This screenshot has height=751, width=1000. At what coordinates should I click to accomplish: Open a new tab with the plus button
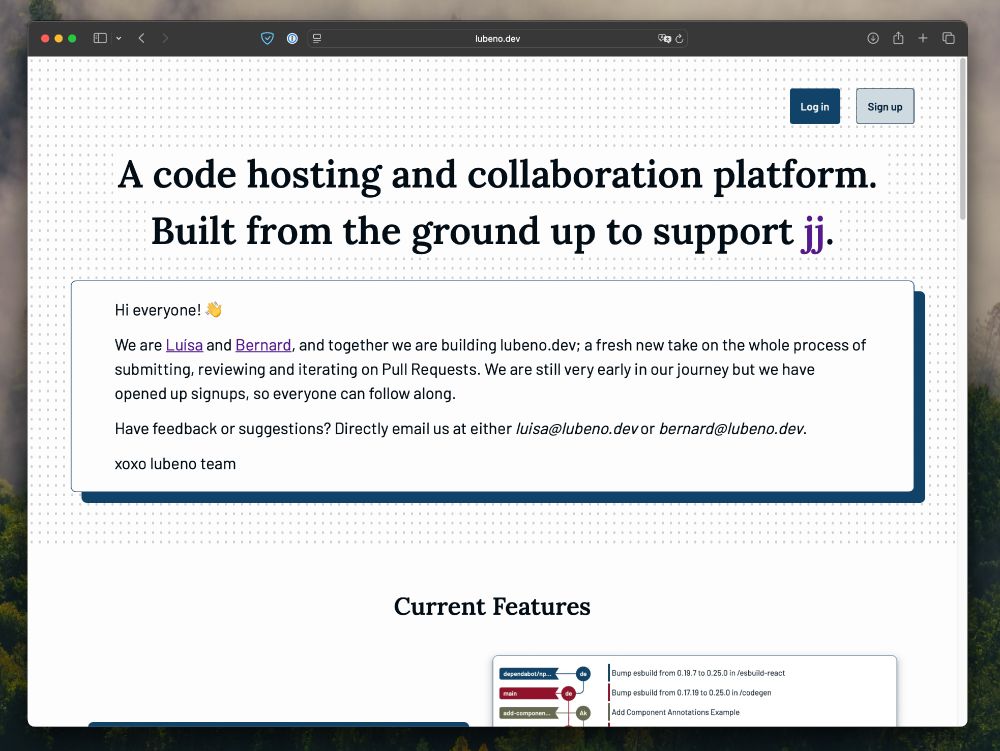(x=923, y=38)
